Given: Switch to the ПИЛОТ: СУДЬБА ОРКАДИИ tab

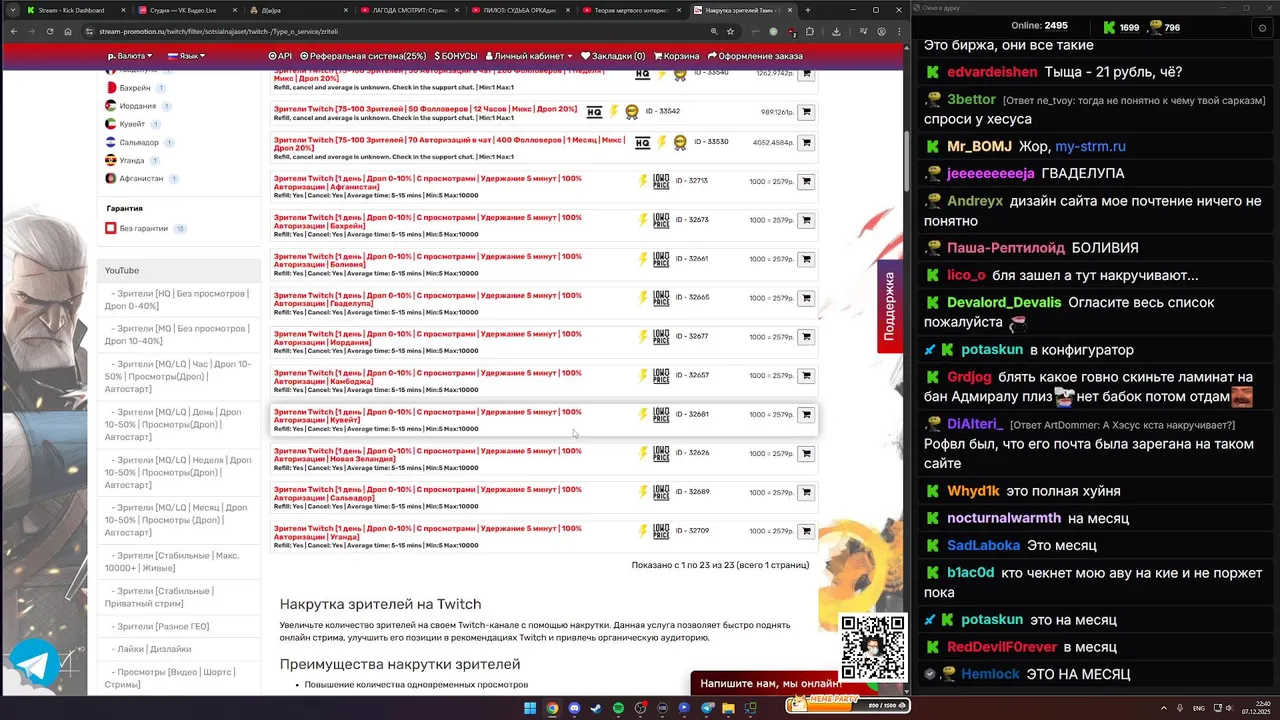Looking at the screenshot, I should 520,10.
